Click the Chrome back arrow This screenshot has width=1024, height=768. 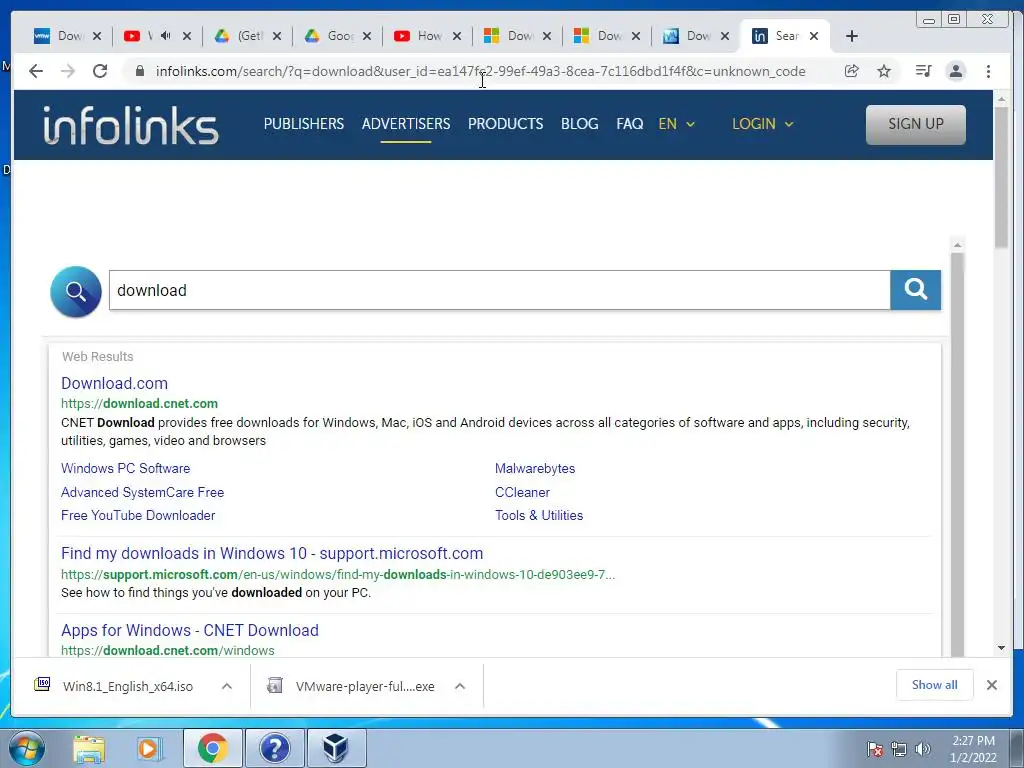coord(36,71)
